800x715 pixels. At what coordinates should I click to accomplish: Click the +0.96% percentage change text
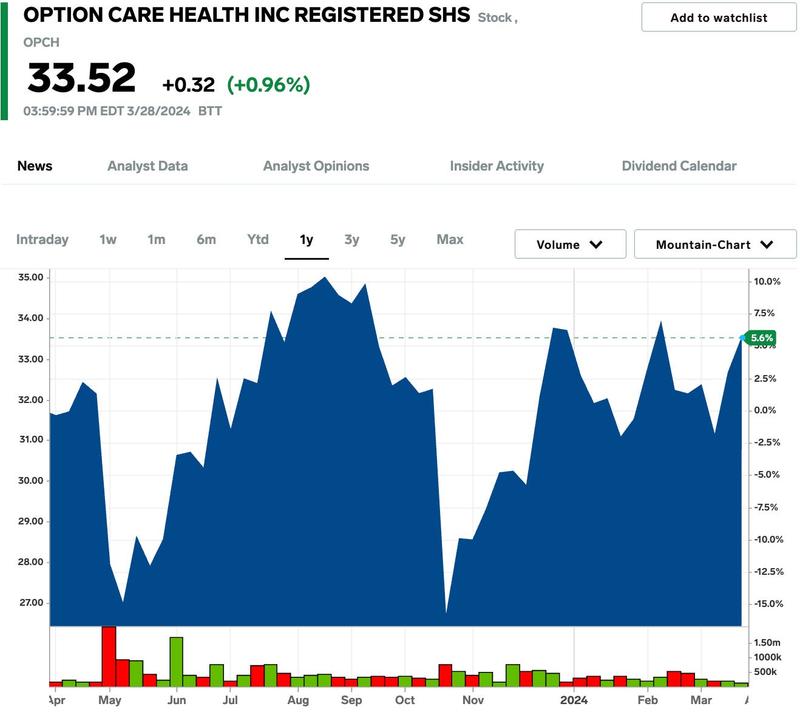click(x=268, y=85)
